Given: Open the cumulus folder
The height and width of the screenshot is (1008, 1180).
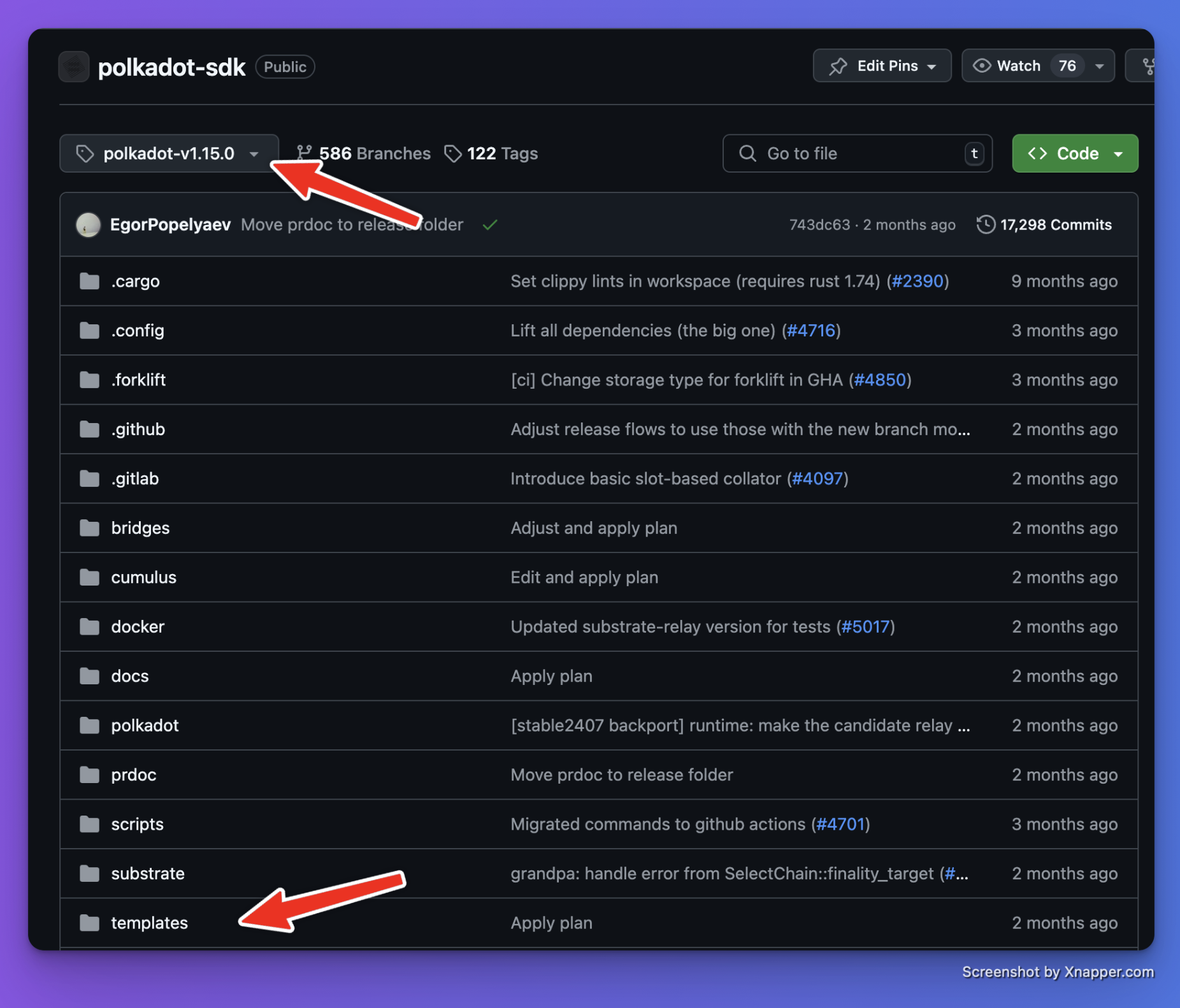Looking at the screenshot, I should [x=144, y=577].
